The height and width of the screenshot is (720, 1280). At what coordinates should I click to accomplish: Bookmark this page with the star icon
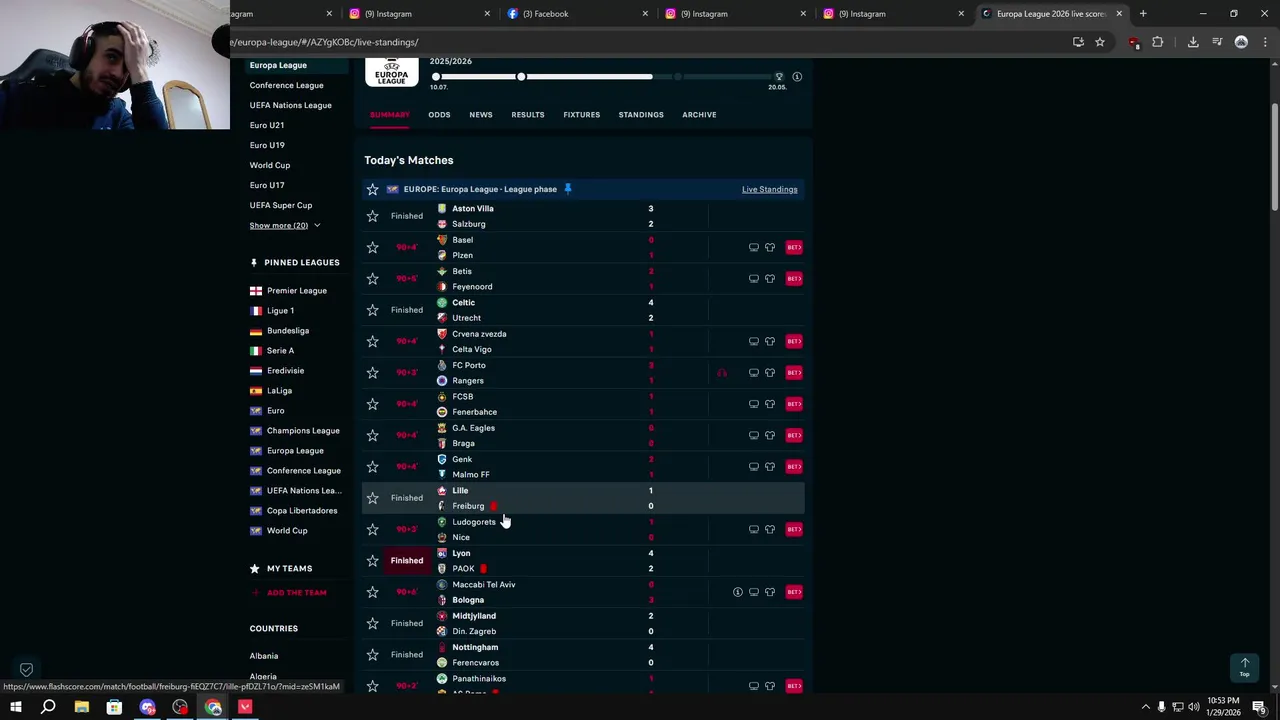pos(1100,42)
